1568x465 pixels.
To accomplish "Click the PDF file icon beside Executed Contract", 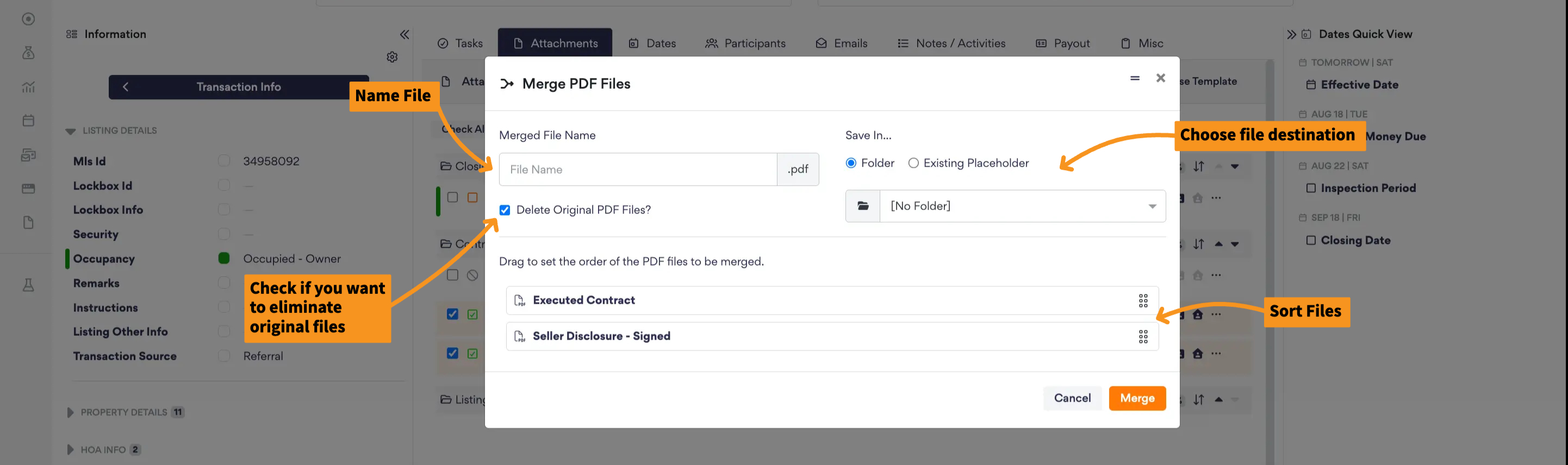I will click(519, 301).
